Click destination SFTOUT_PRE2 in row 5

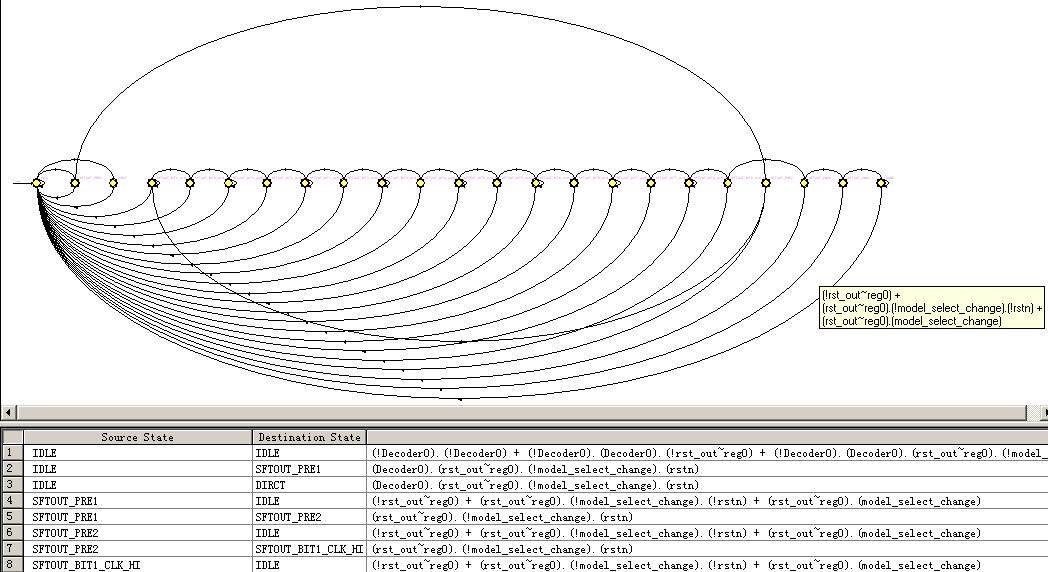coord(309,517)
